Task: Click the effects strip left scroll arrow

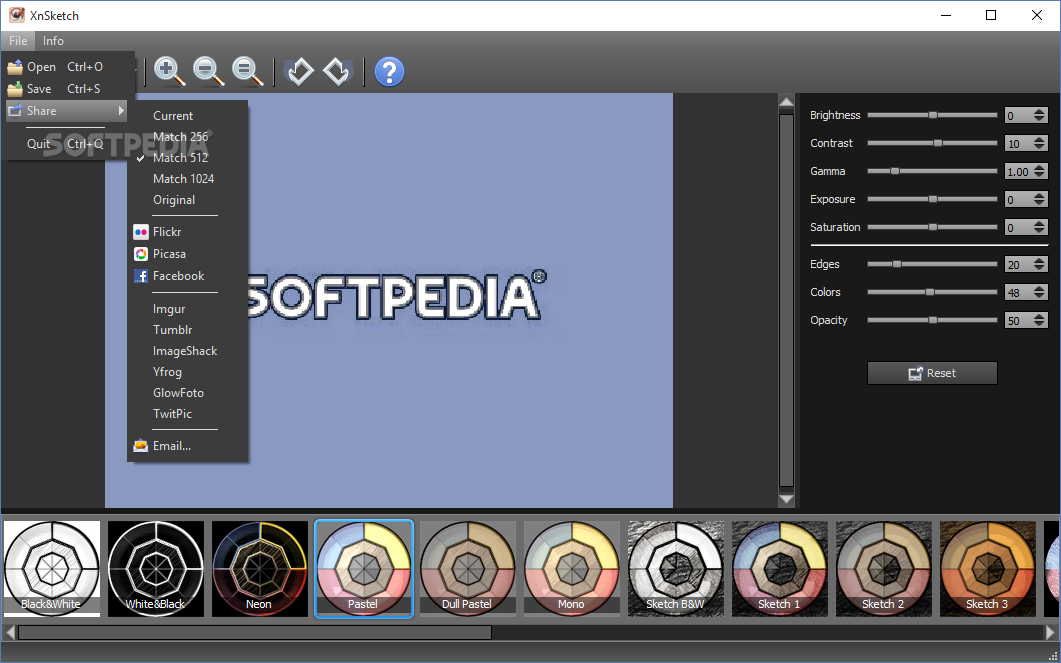Action: (9, 633)
